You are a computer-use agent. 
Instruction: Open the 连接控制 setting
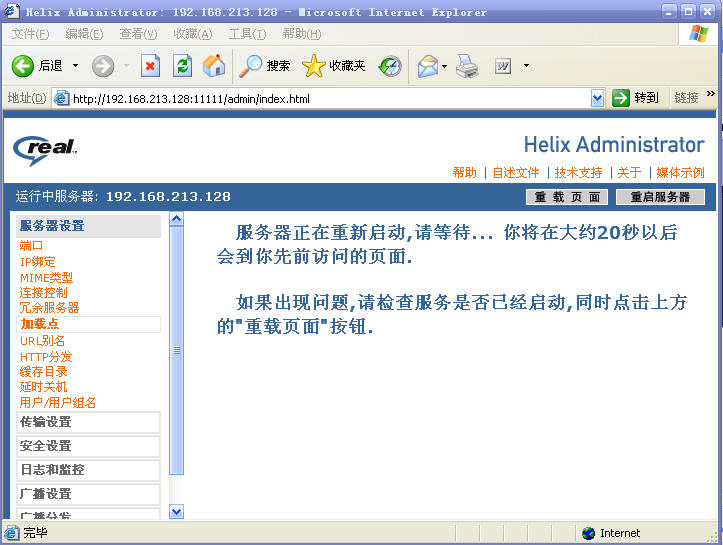pos(43,292)
